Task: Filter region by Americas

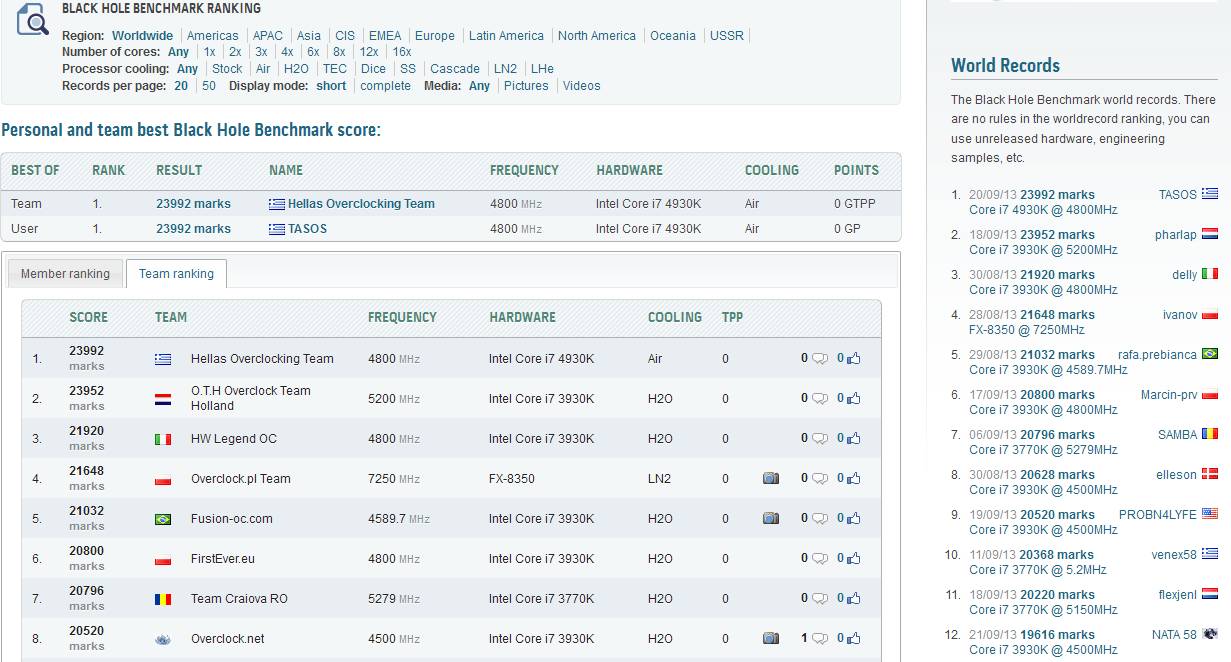Action: click(x=213, y=36)
